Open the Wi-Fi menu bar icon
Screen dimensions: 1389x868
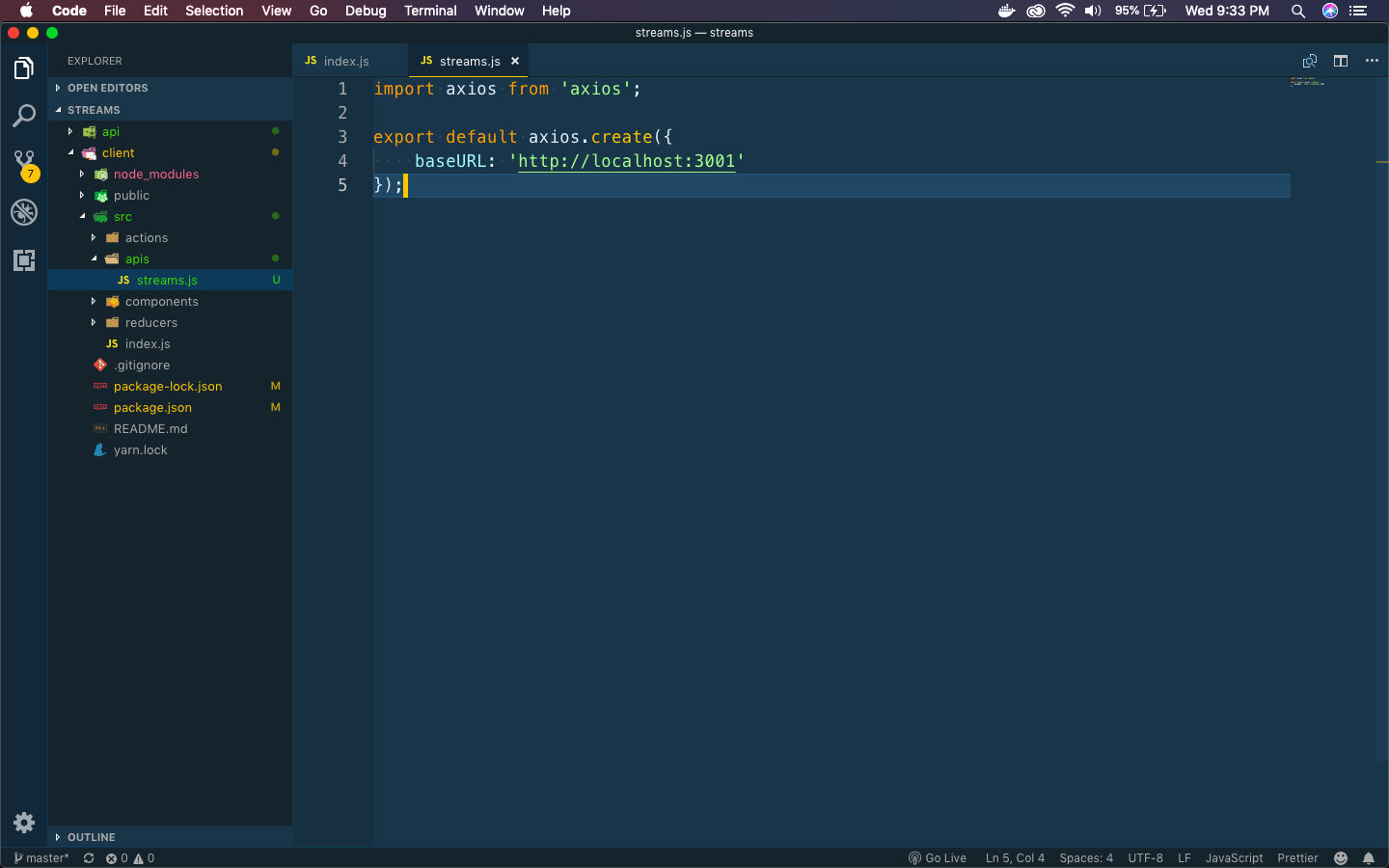point(1065,11)
